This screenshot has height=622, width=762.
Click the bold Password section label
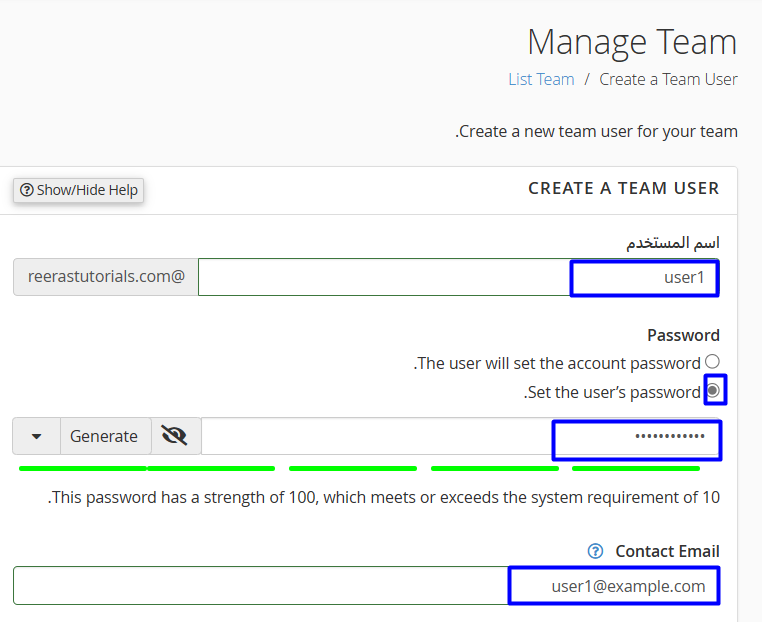(683, 335)
